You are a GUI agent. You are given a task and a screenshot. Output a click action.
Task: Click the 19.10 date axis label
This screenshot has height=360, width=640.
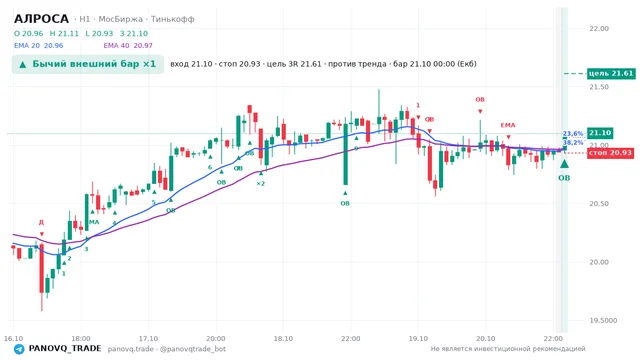[418, 338]
